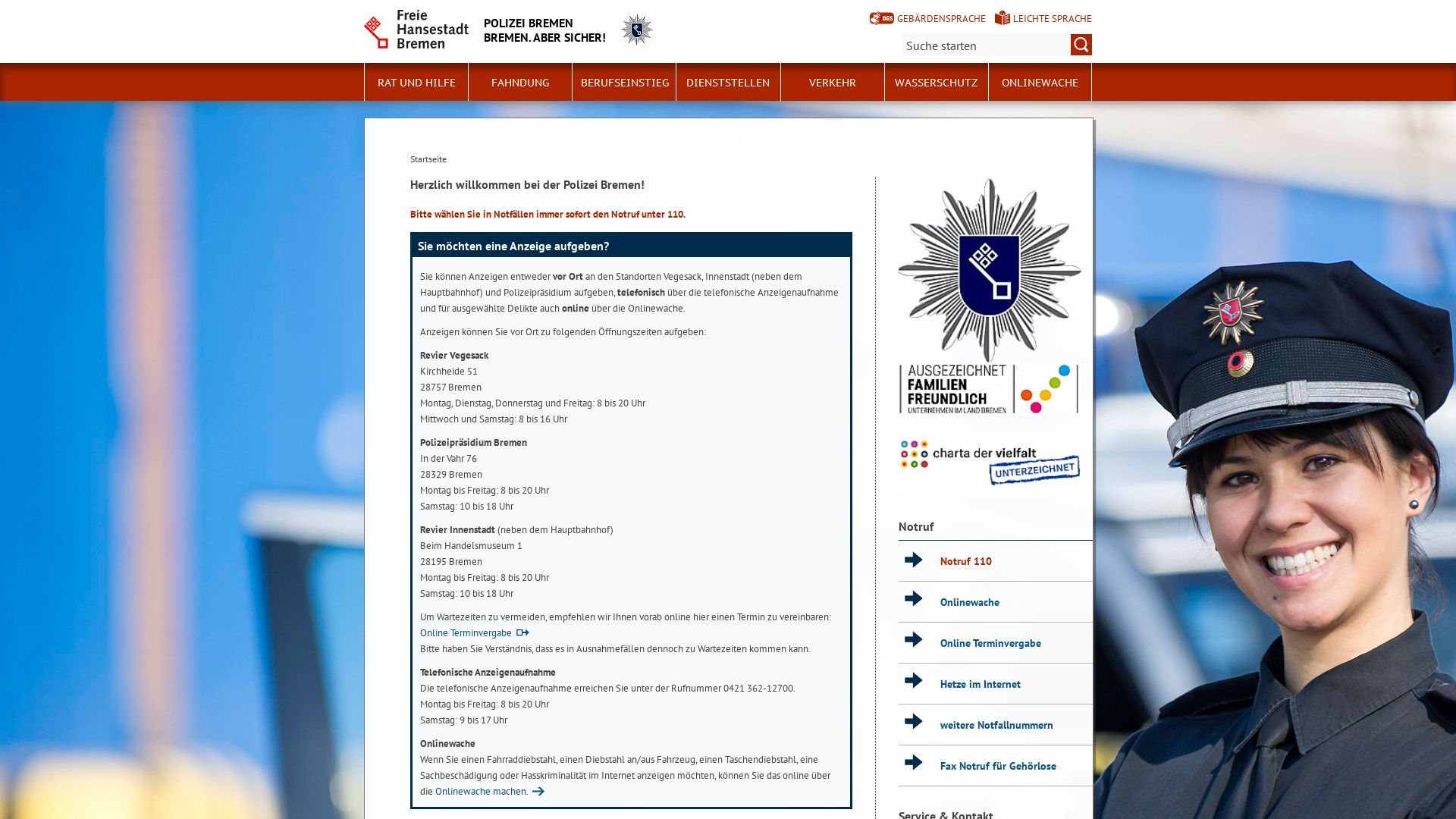This screenshot has width=1456, height=819.
Task: Open the Fahndung menu
Action: [x=520, y=82]
